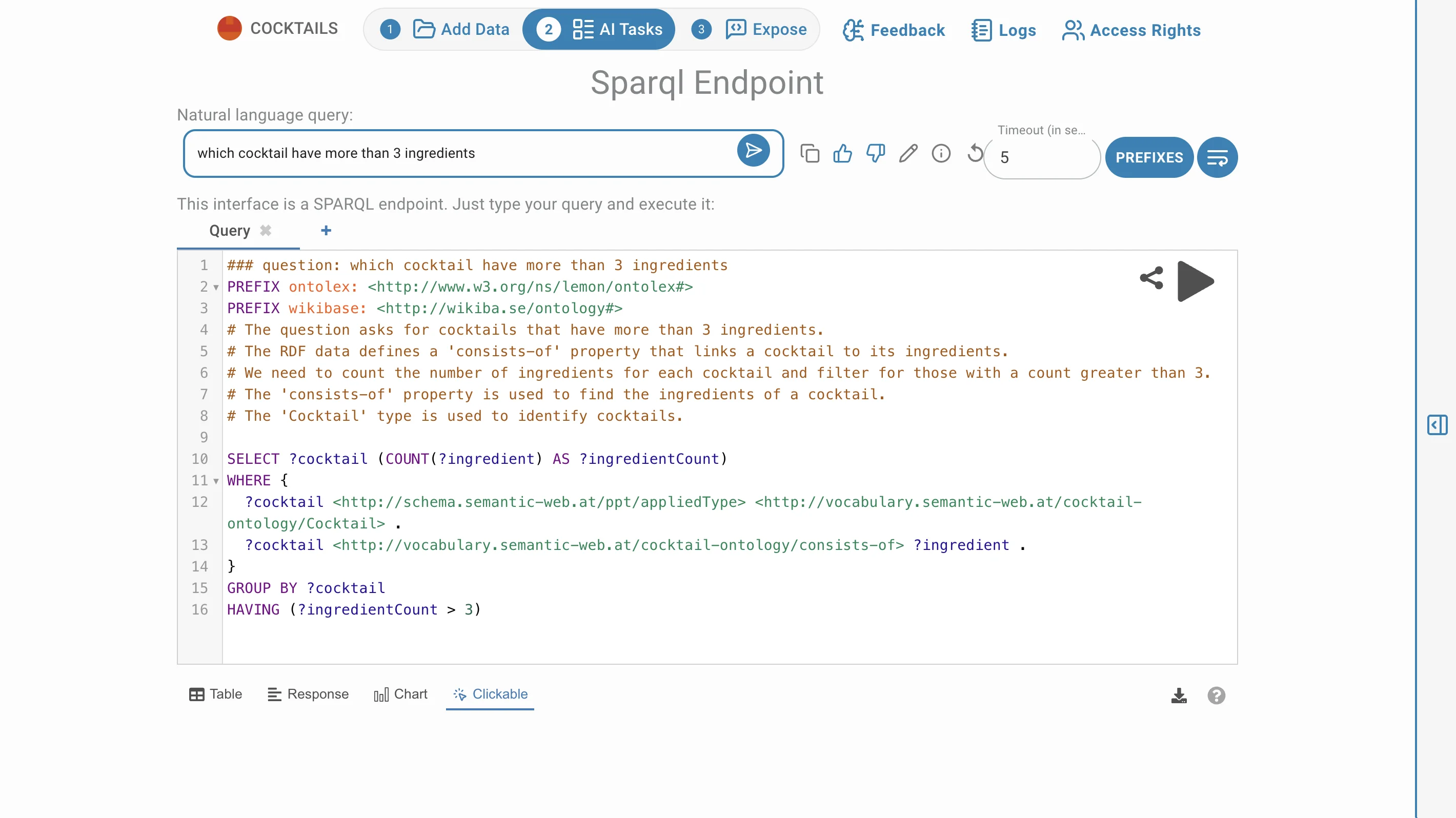The height and width of the screenshot is (818, 1456).
Task: Copy the generated query
Action: click(810, 153)
